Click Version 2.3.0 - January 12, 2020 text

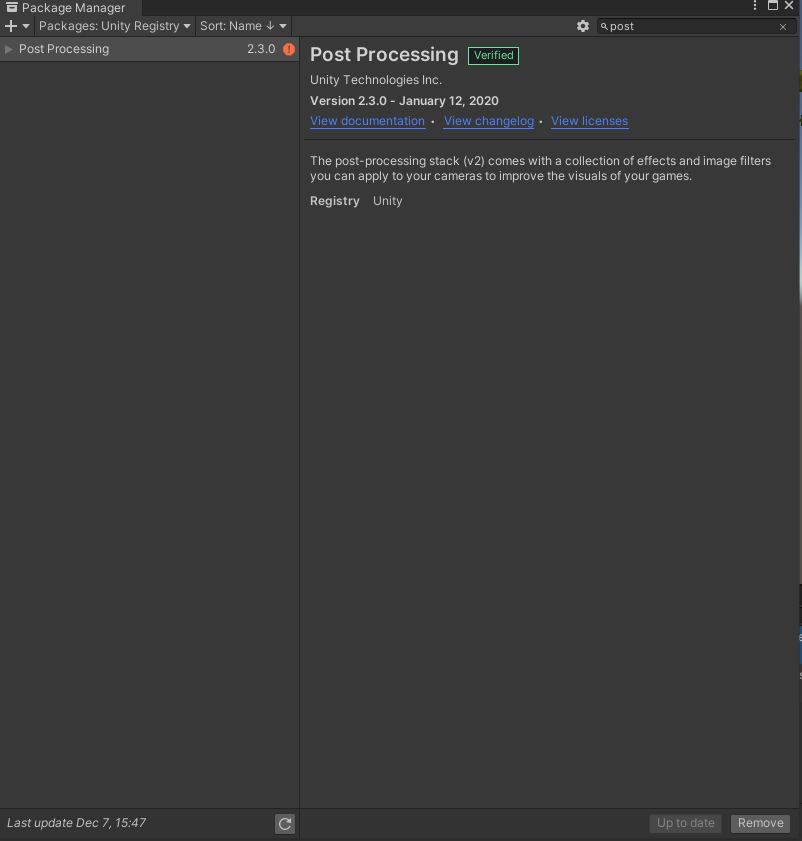point(404,101)
